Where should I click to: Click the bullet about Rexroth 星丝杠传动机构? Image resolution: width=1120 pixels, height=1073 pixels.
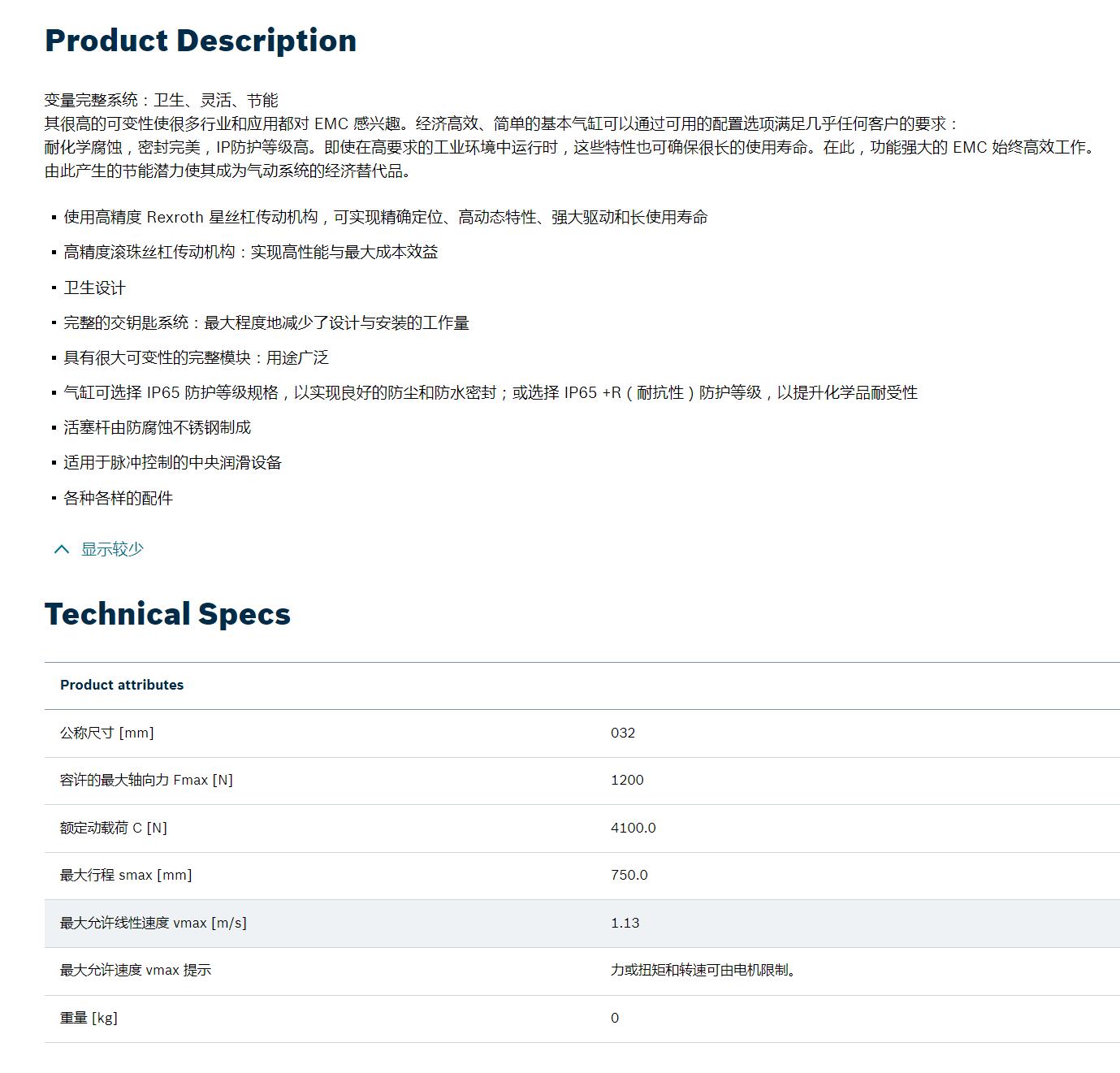pos(386,217)
